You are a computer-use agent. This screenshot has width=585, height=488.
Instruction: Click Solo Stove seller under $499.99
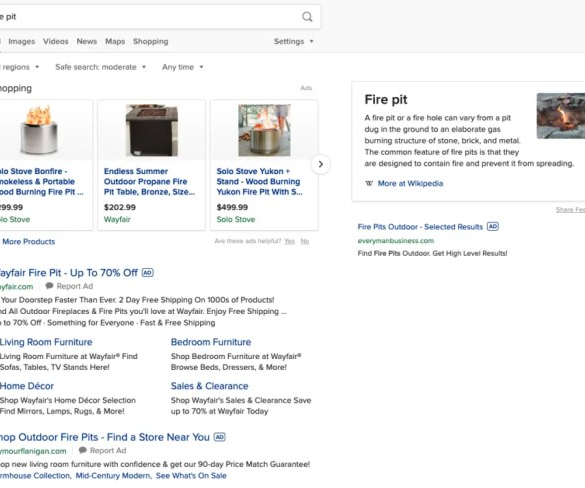[236, 219]
